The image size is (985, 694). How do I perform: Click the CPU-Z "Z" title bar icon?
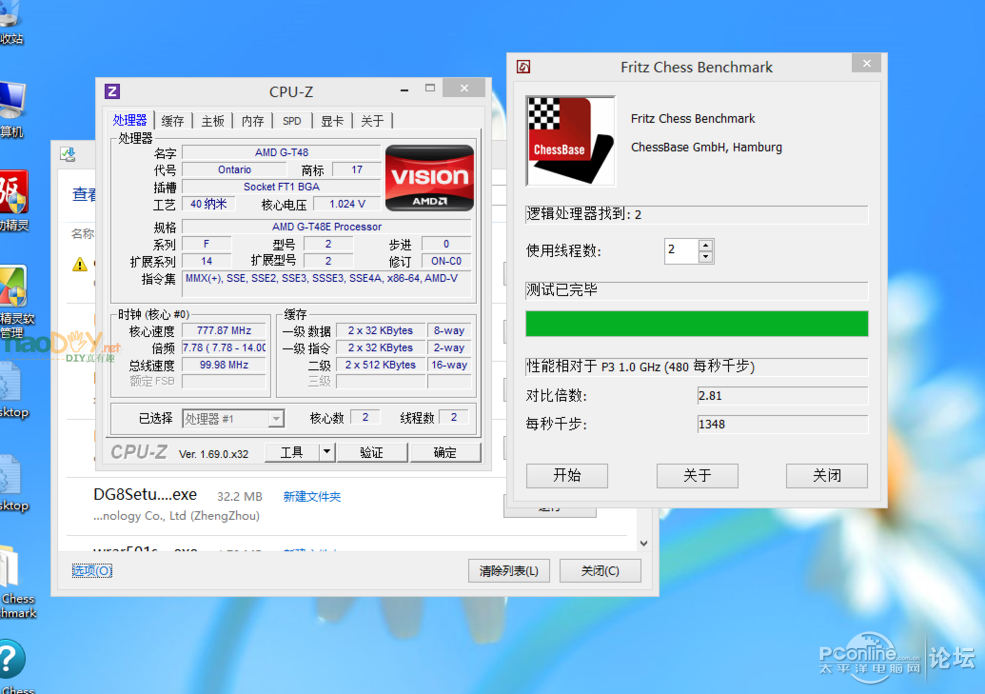click(x=112, y=91)
